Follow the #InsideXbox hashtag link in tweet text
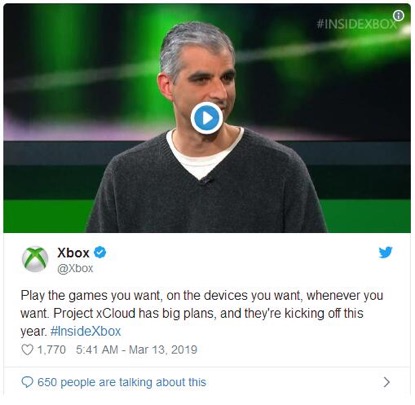Screen dimensions: 415x405 85,331
